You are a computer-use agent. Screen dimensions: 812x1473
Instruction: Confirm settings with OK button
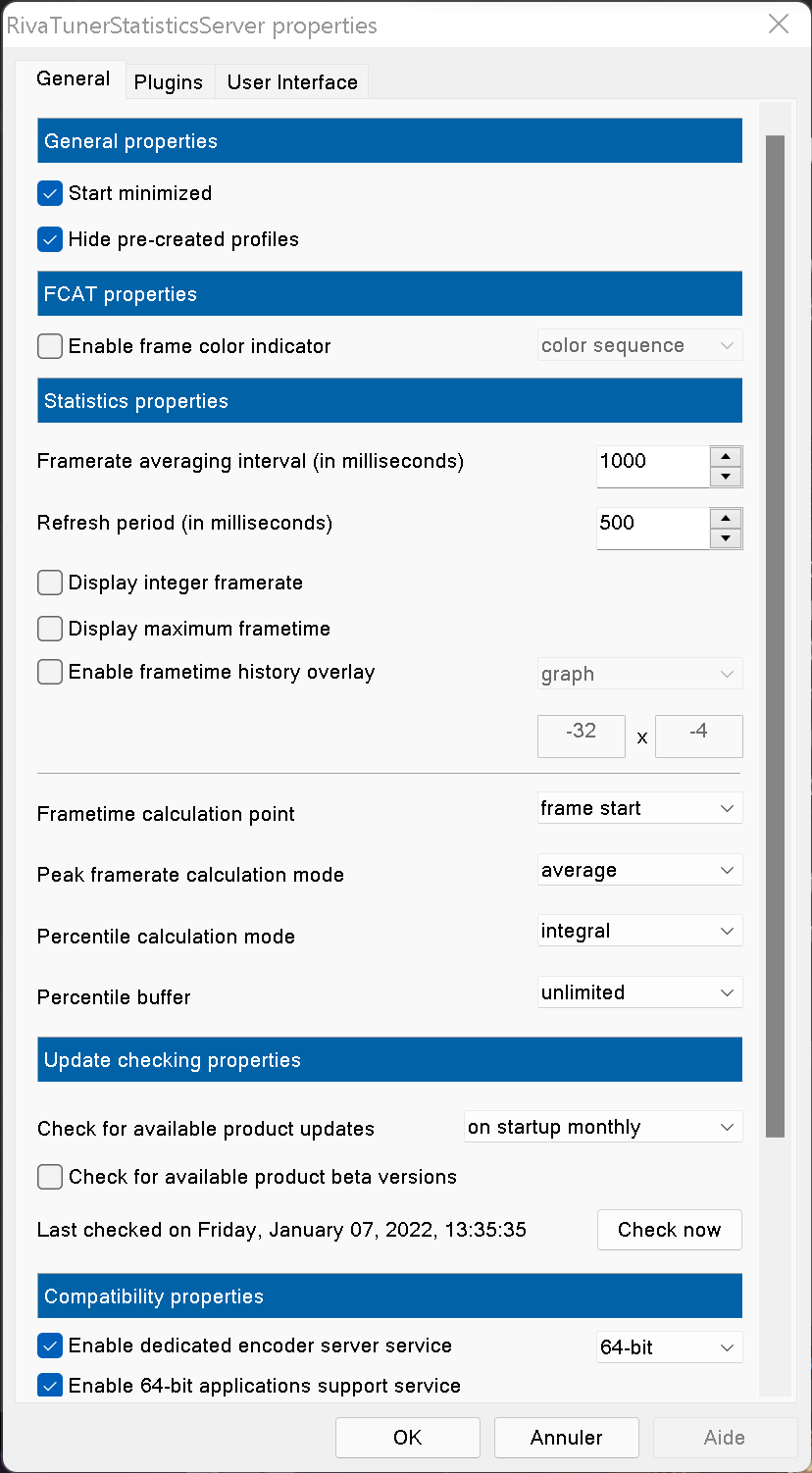point(407,1438)
